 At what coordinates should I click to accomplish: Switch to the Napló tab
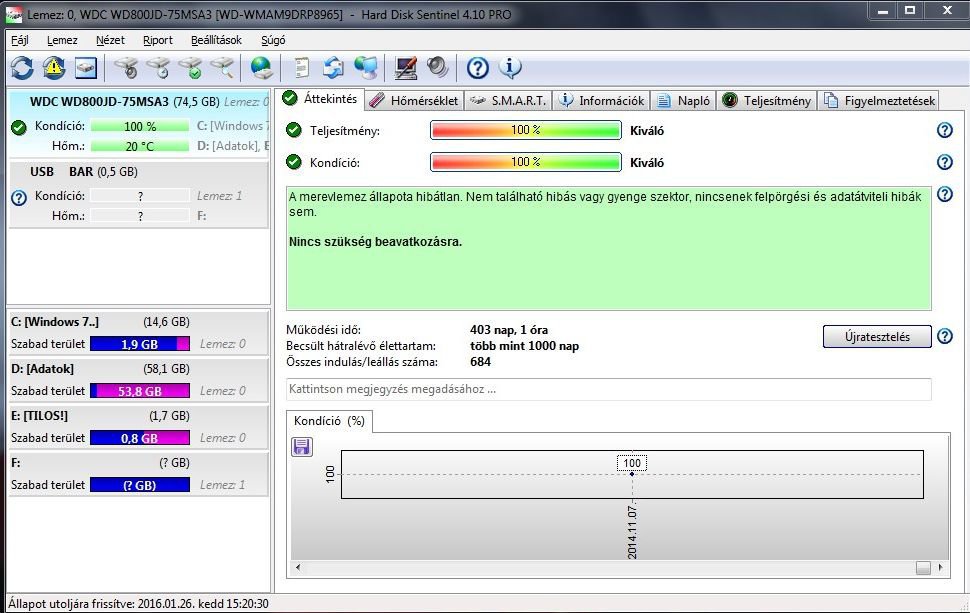pyautogui.click(x=683, y=101)
